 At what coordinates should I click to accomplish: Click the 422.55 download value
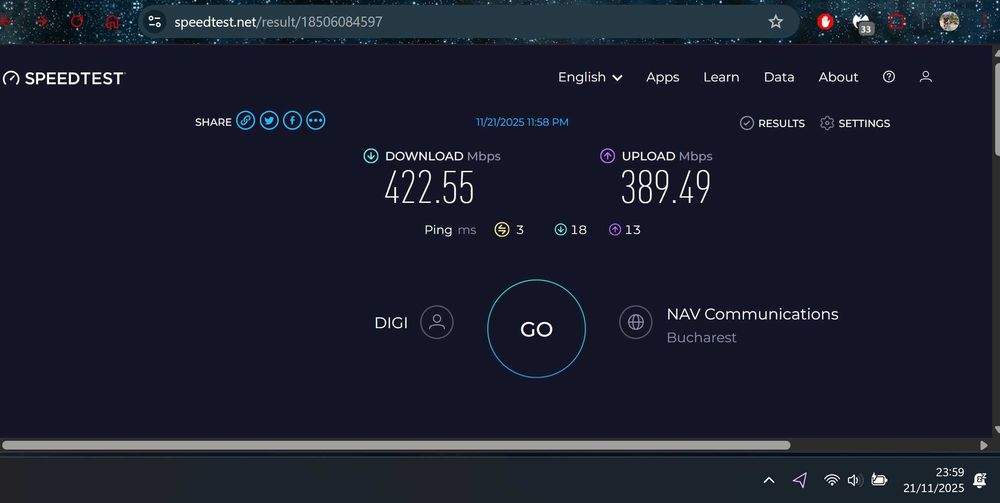pos(430,187)
